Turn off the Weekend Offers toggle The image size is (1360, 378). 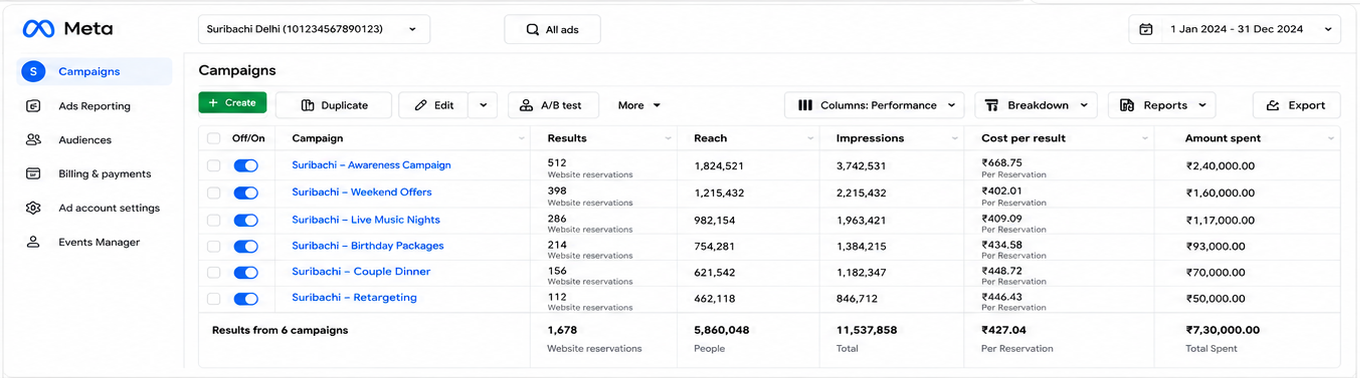point(246,192)
